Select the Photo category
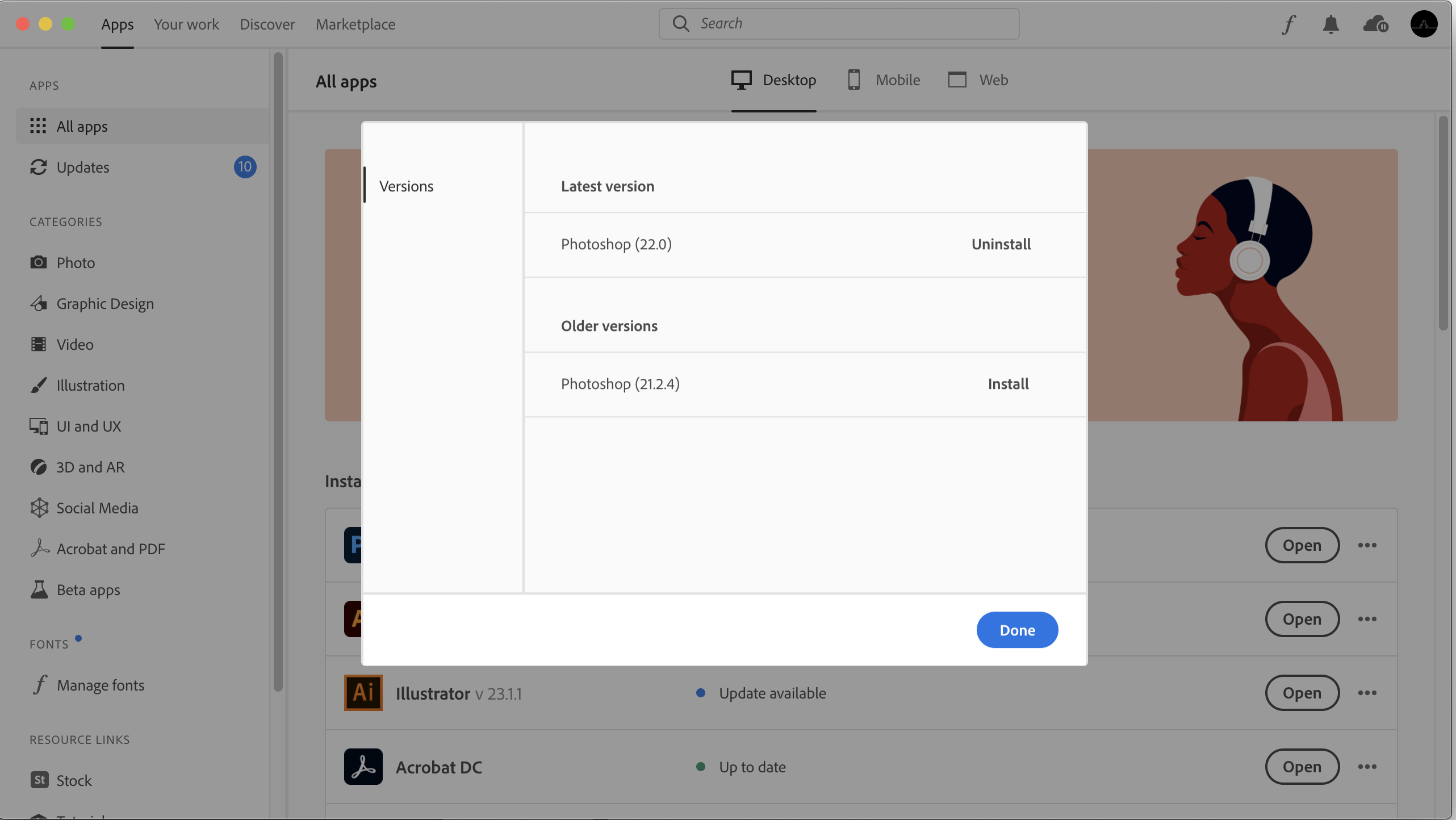Screen dimensions: 1456x820 tap(76, 262)
